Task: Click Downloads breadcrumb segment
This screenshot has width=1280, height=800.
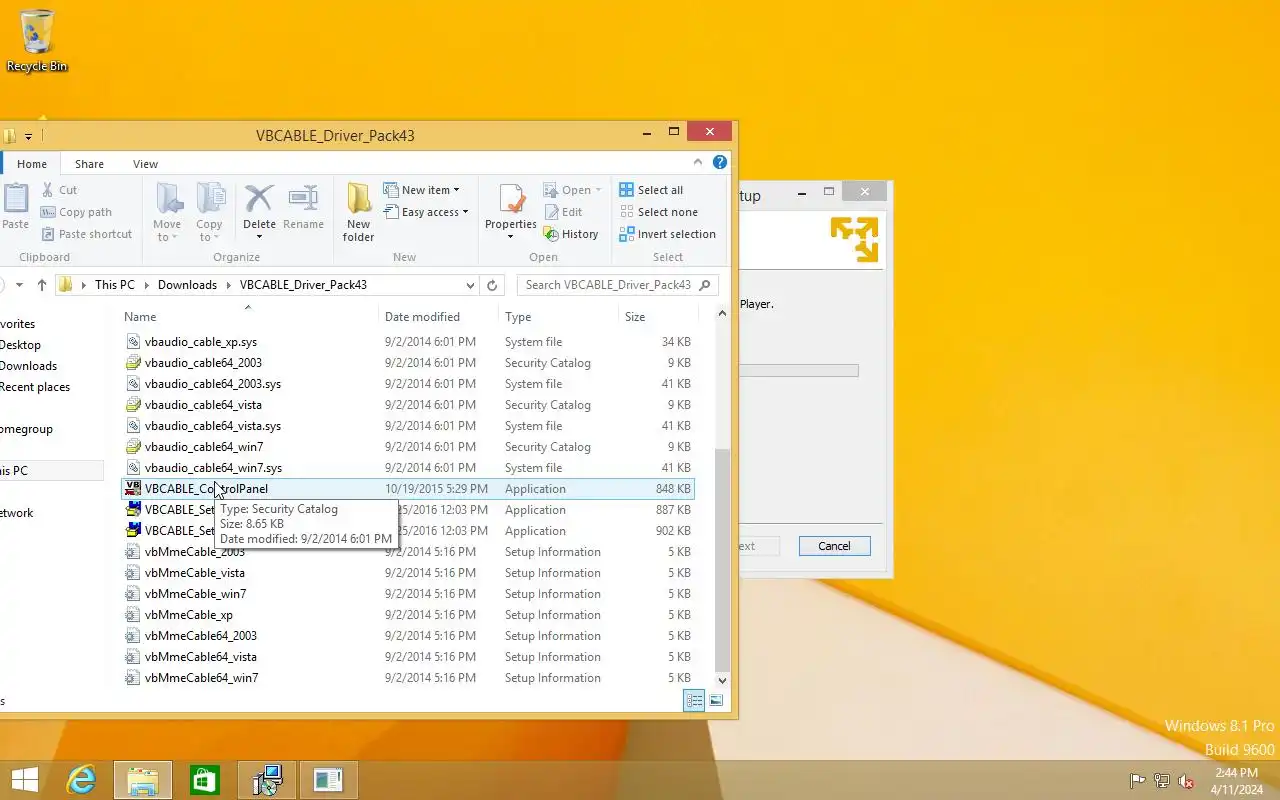Action: pyautogui.click(x=187, y=285)
